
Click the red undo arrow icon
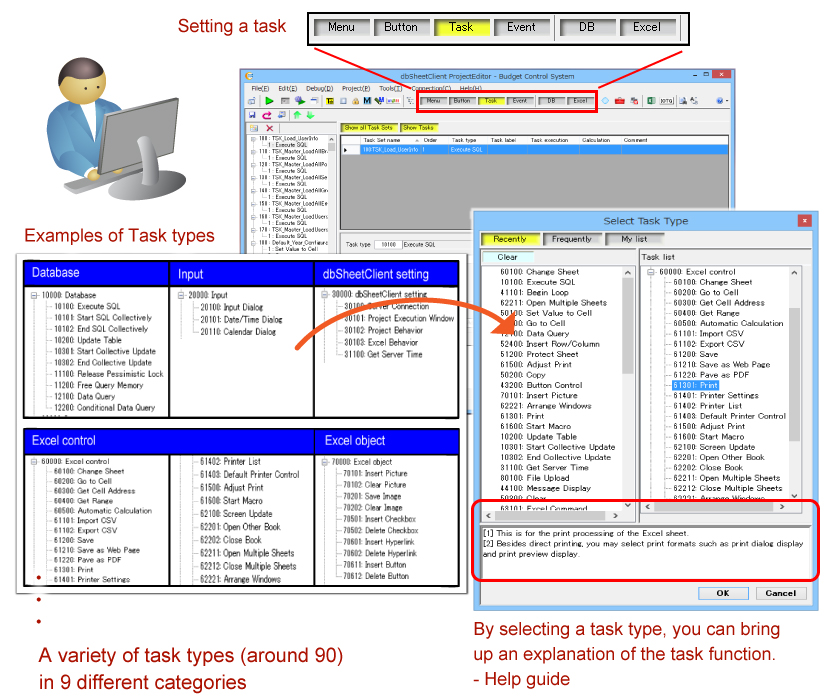[267, 114]
